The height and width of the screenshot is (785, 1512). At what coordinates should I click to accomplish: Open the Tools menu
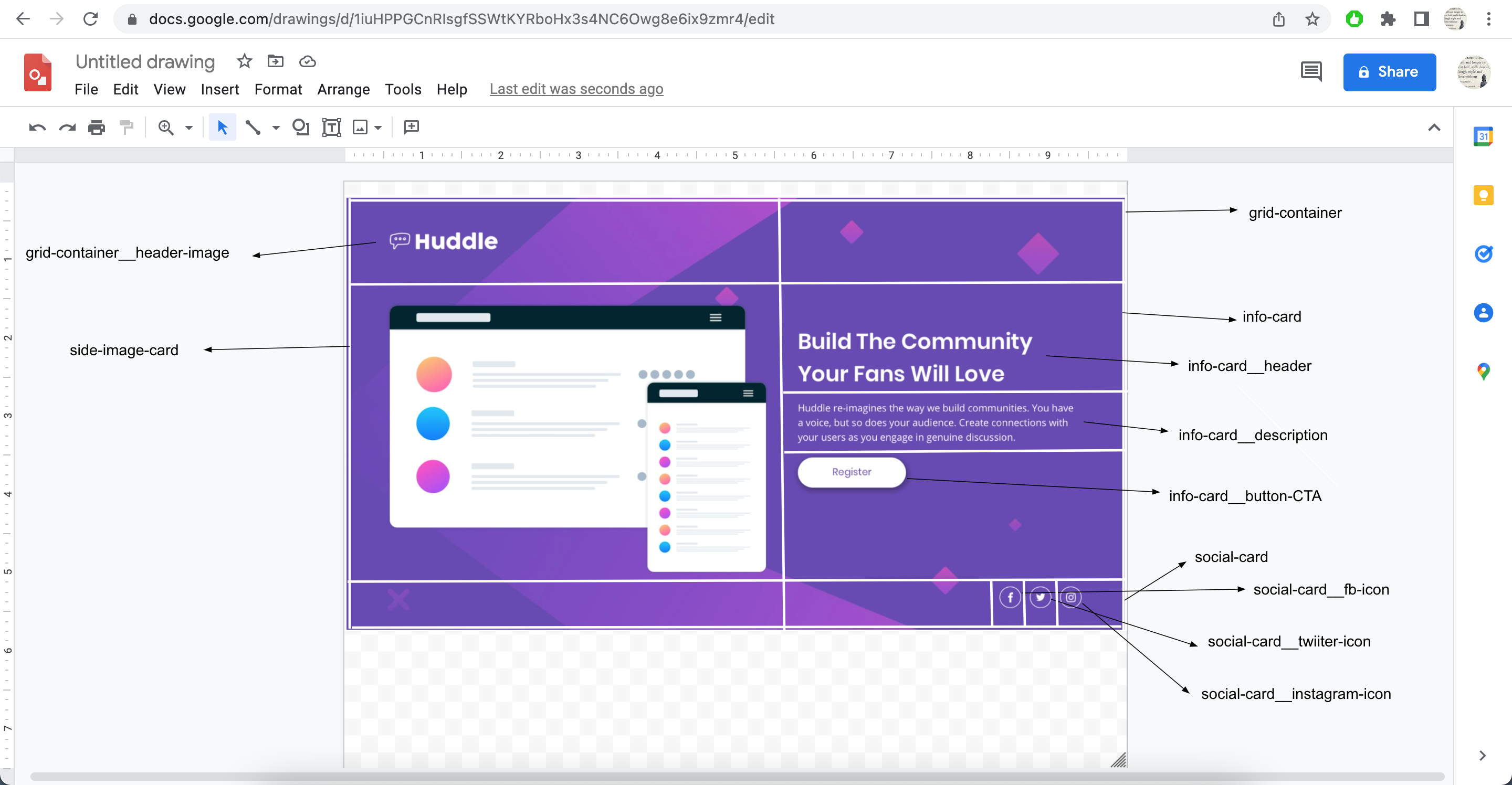[403, 89]
